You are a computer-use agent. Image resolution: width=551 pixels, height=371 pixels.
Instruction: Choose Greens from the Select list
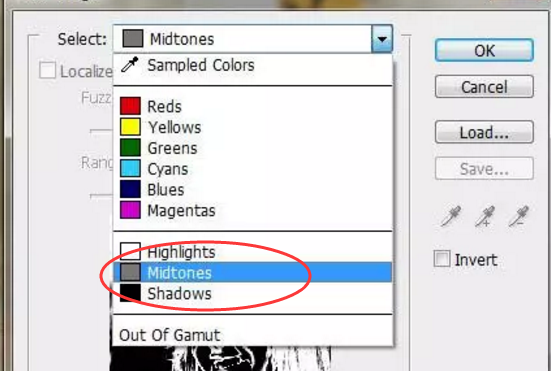(253, 148)
